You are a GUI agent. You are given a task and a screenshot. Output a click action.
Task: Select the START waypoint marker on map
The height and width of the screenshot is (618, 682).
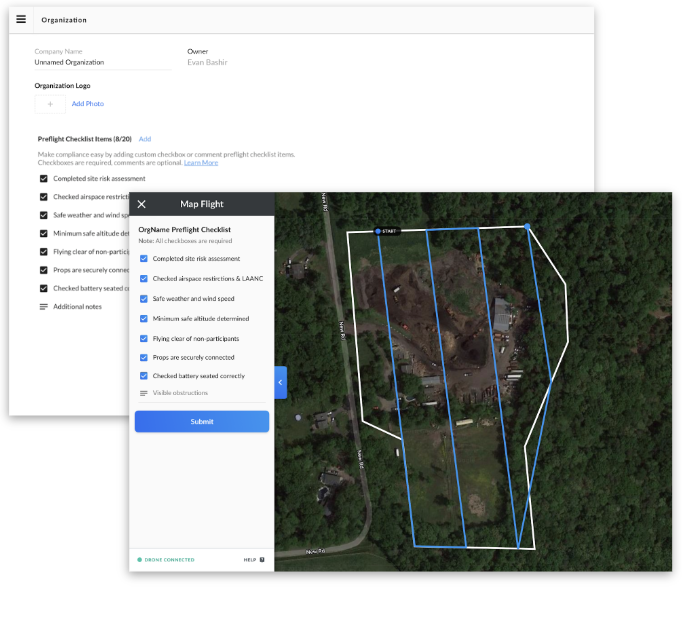tap(388, 231)
